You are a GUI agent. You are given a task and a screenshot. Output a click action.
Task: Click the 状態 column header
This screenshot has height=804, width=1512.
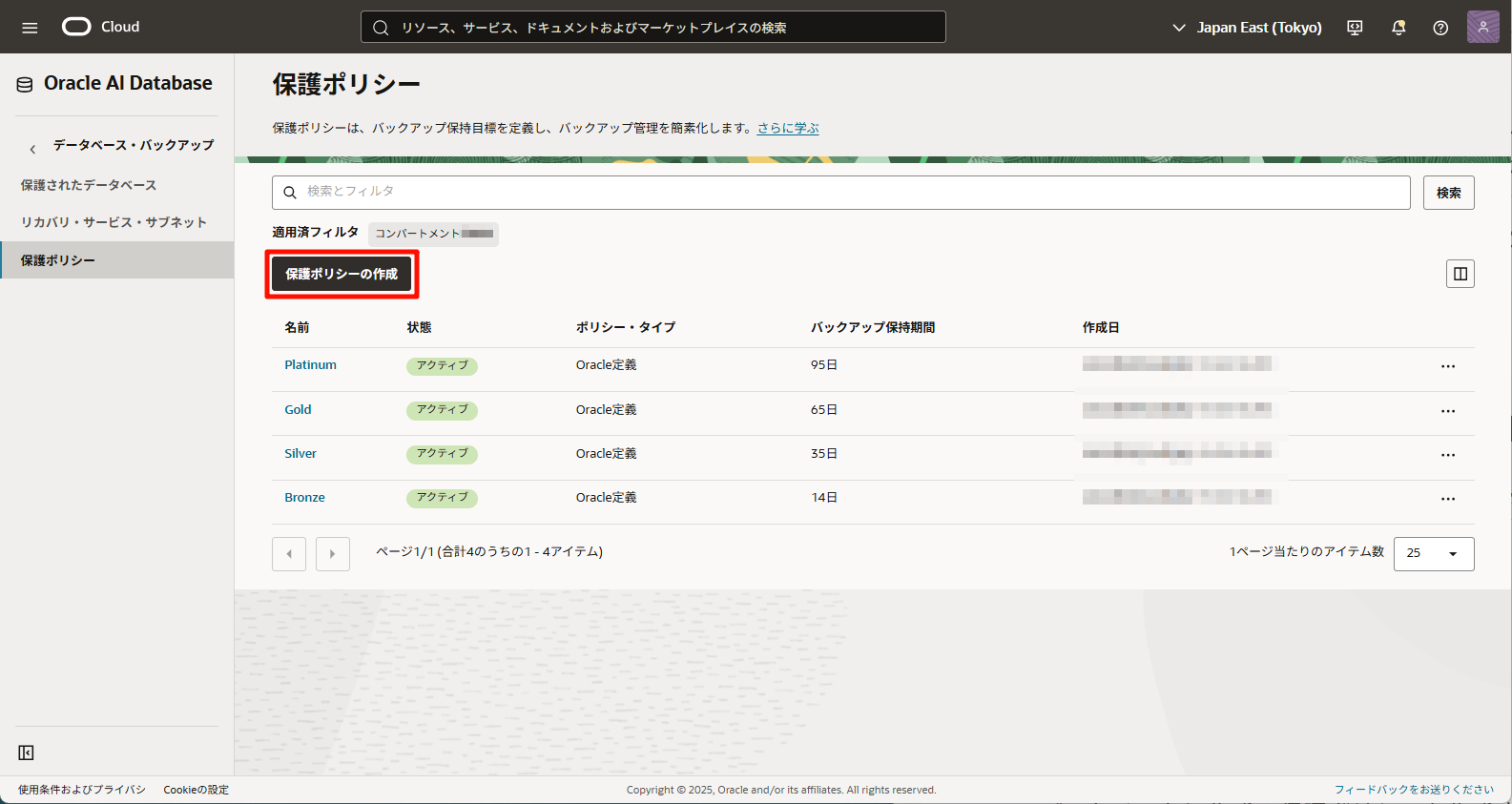click(x=419, y=327)
